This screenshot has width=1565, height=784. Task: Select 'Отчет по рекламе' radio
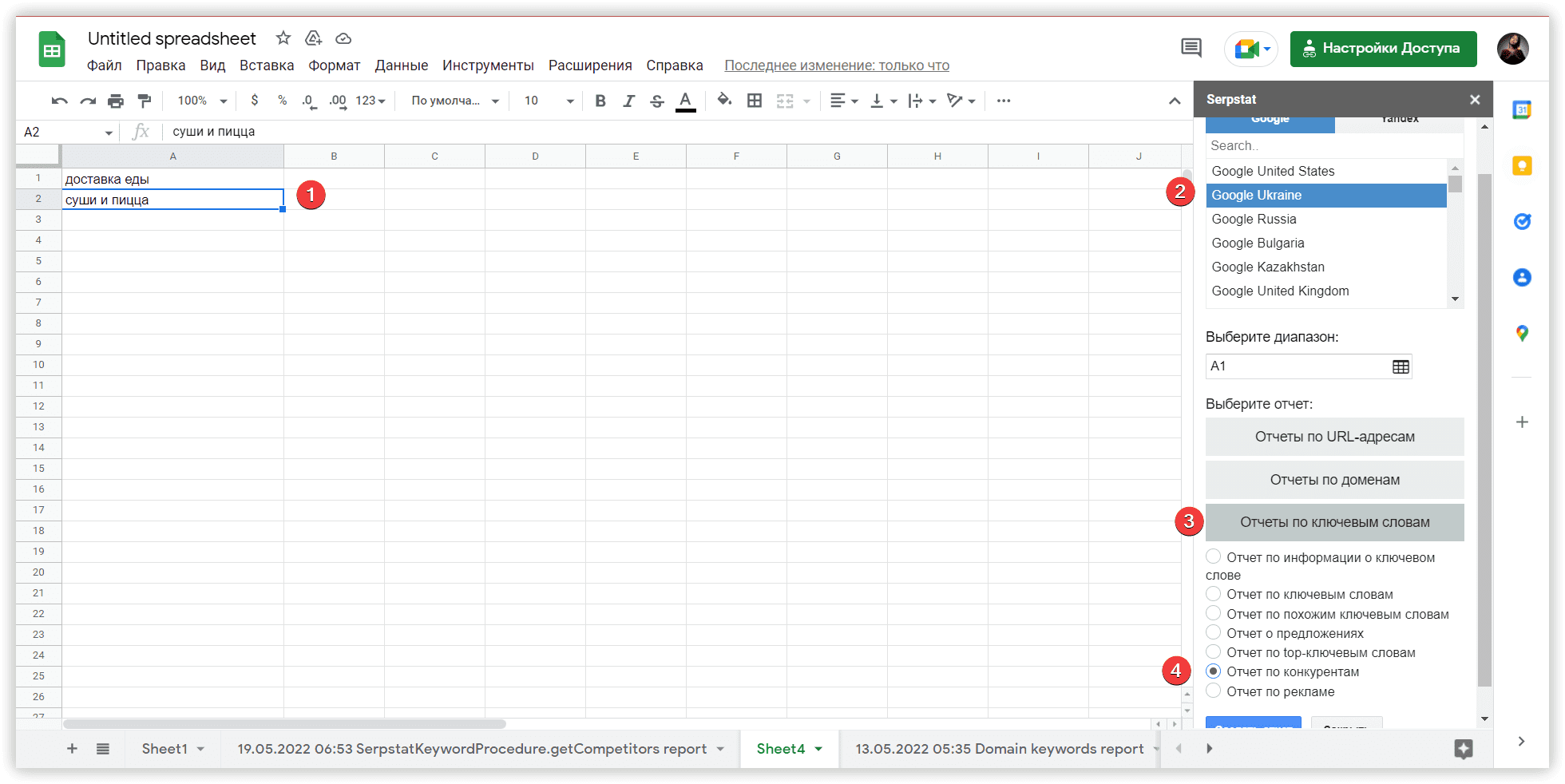point(1213,691)
